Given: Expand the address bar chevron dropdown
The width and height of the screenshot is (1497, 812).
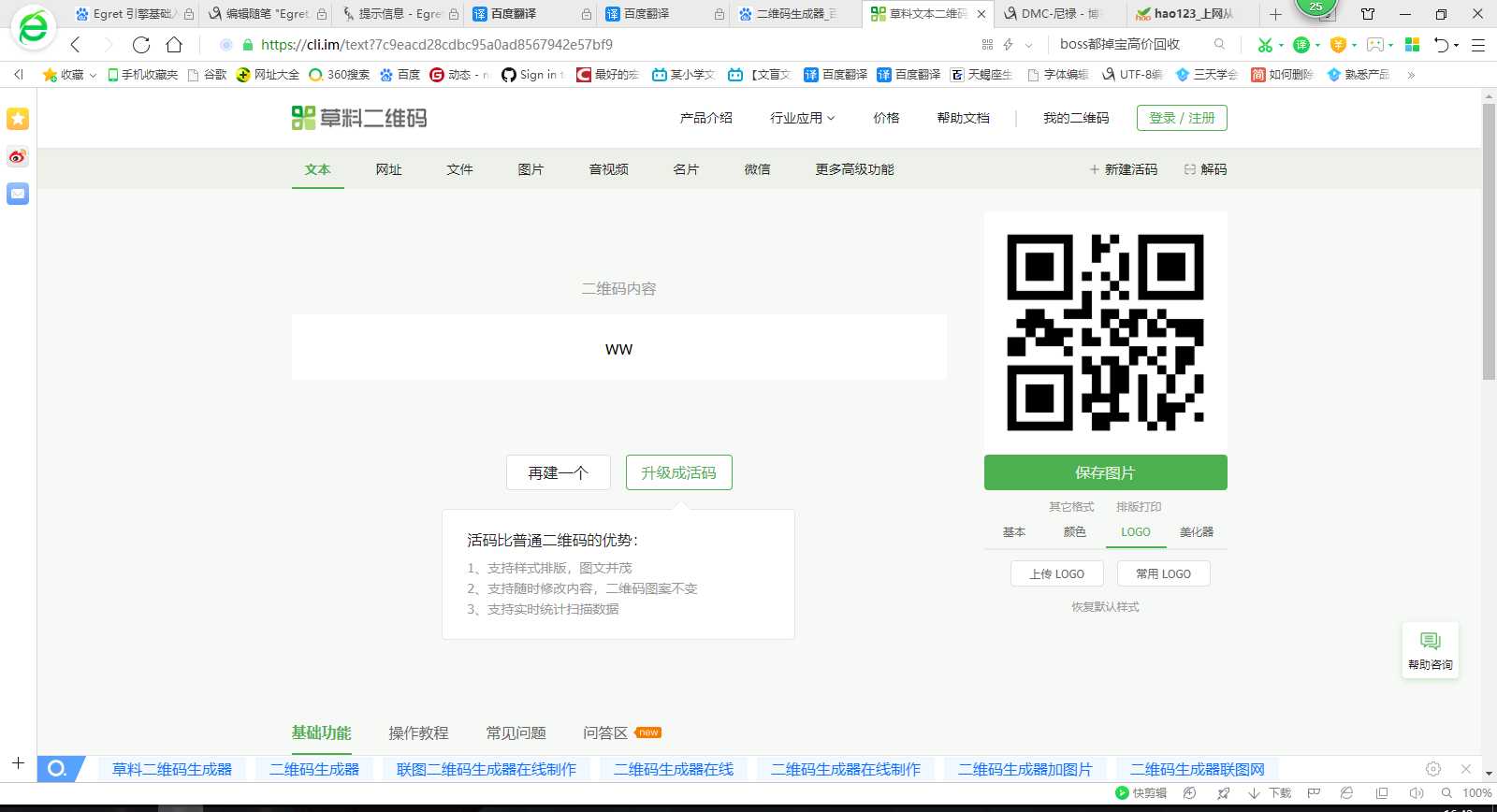Looking at the screenshot, I should pyautogui.click(x=1028, y=45).
